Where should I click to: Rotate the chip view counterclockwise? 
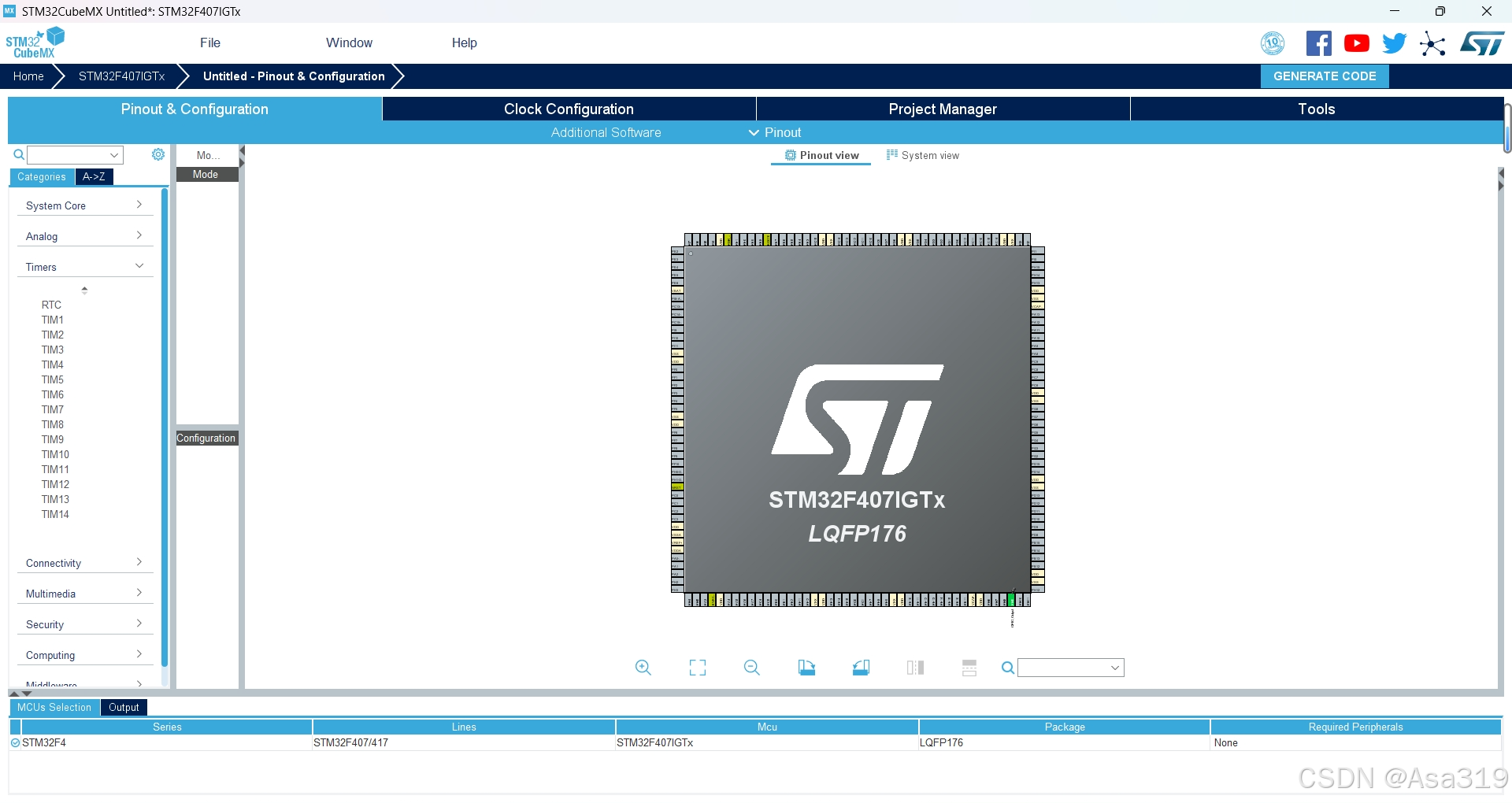[861, 668]
